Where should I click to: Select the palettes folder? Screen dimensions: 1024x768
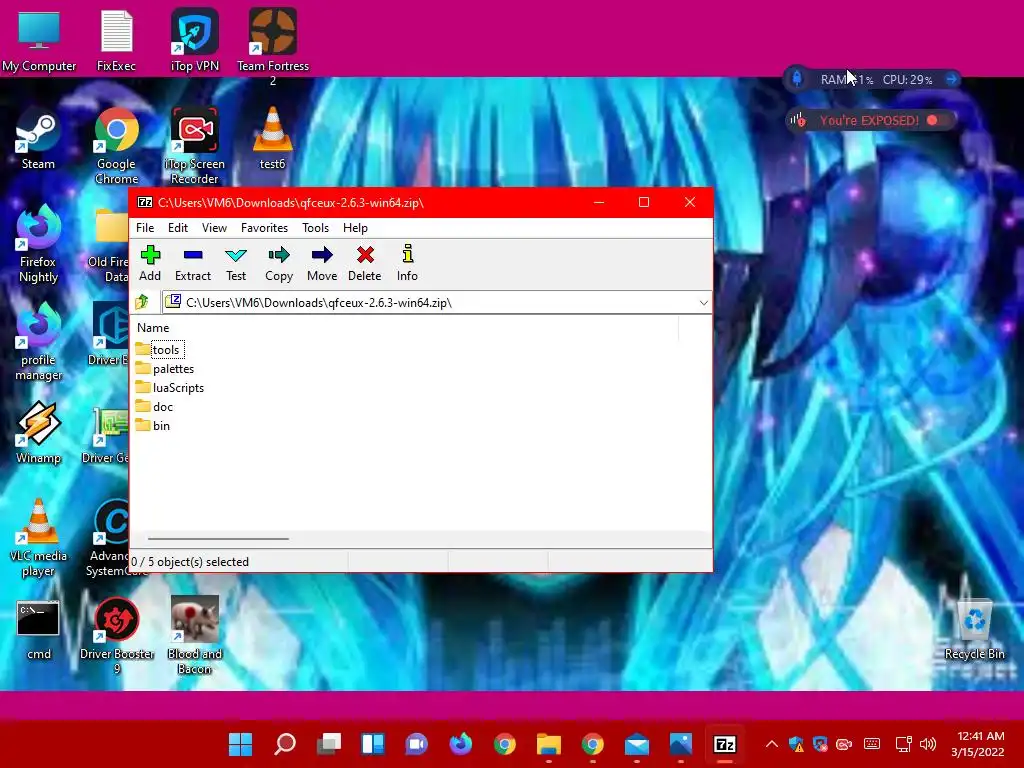click(165, 369)
